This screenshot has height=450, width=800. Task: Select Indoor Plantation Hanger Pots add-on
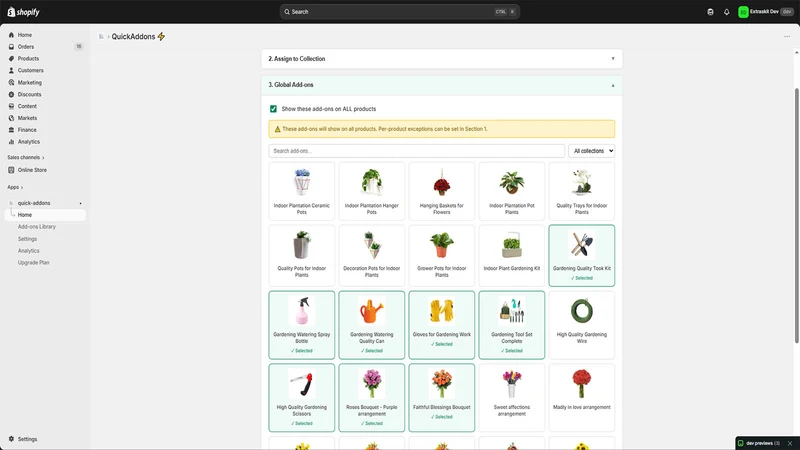tap(371, 191)
